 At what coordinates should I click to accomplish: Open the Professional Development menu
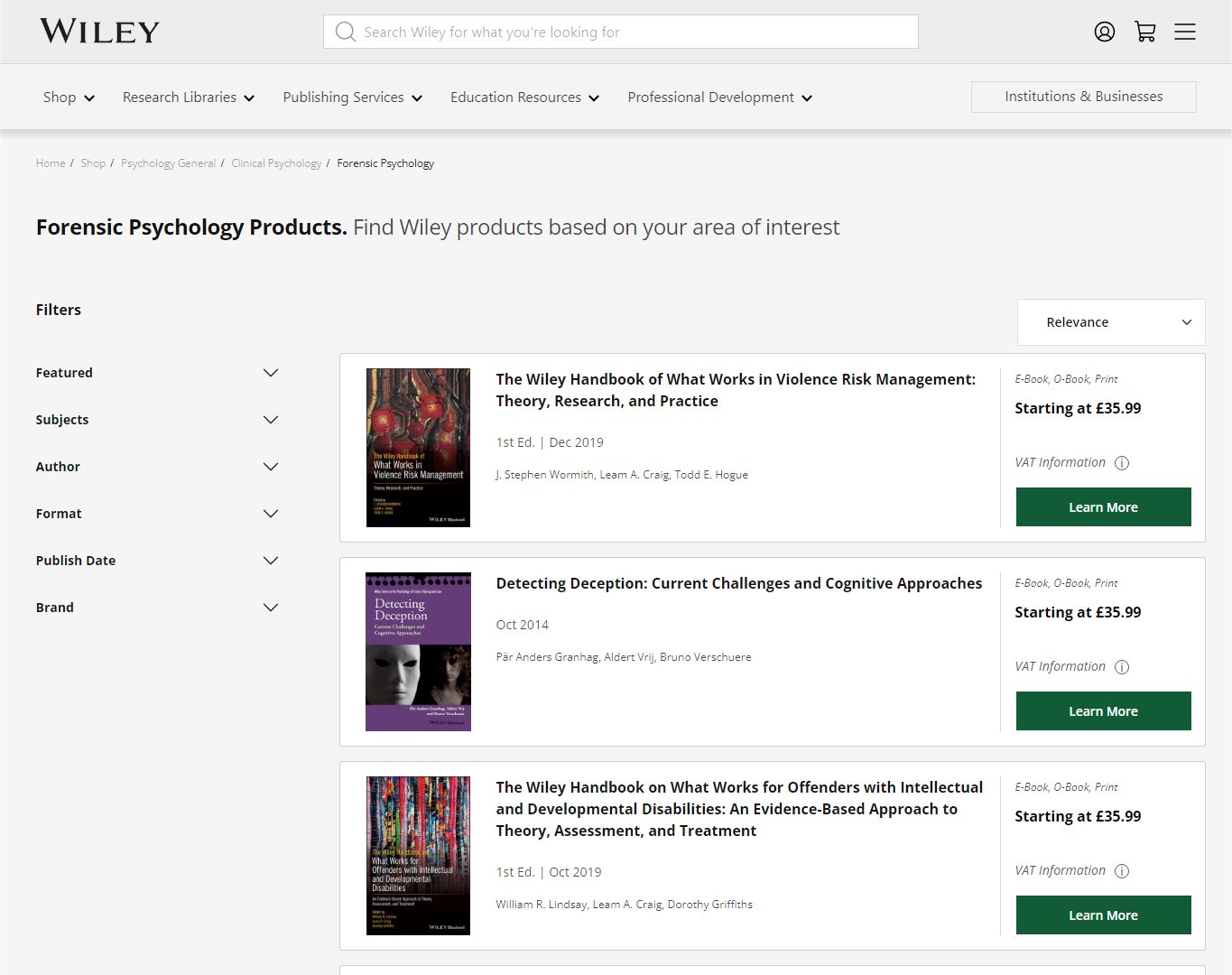click(720, 97)
